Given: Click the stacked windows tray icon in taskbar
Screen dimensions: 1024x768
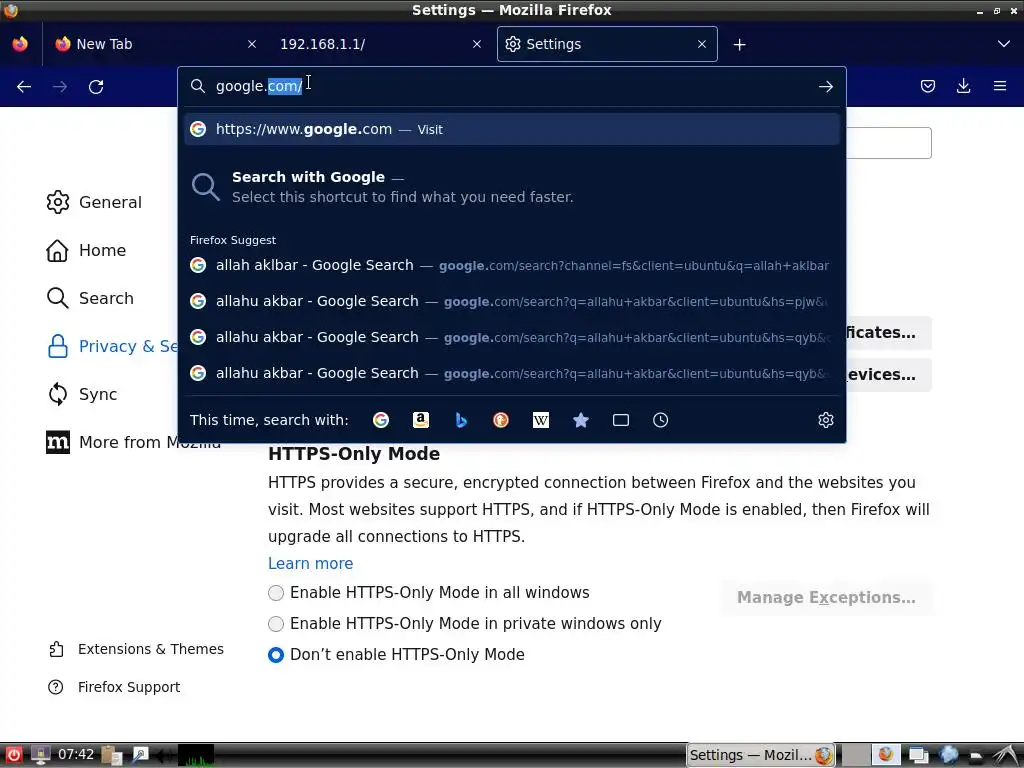Looking at the screenshot, I should (918, 755).
